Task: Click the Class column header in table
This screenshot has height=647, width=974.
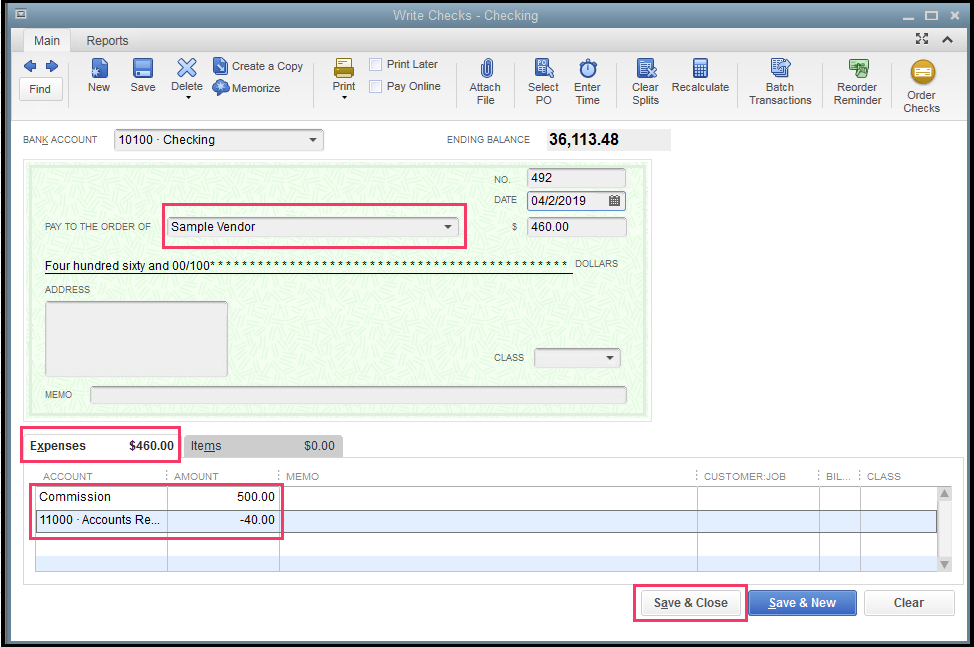Action: coord(883,476)
